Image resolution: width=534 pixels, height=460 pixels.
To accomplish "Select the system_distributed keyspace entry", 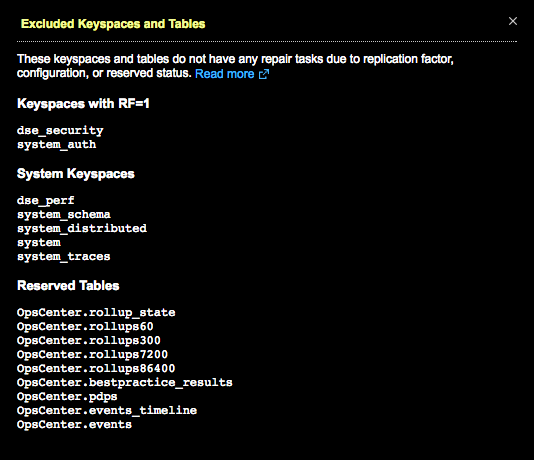I will pyautogui.click(x=82, y=228).
